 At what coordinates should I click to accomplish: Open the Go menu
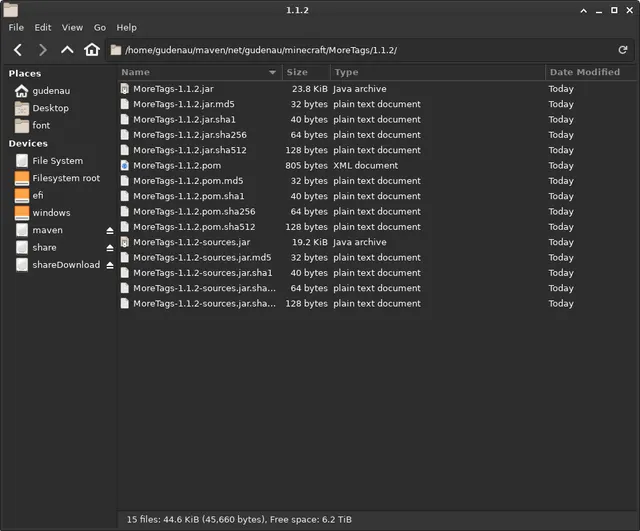100,27
